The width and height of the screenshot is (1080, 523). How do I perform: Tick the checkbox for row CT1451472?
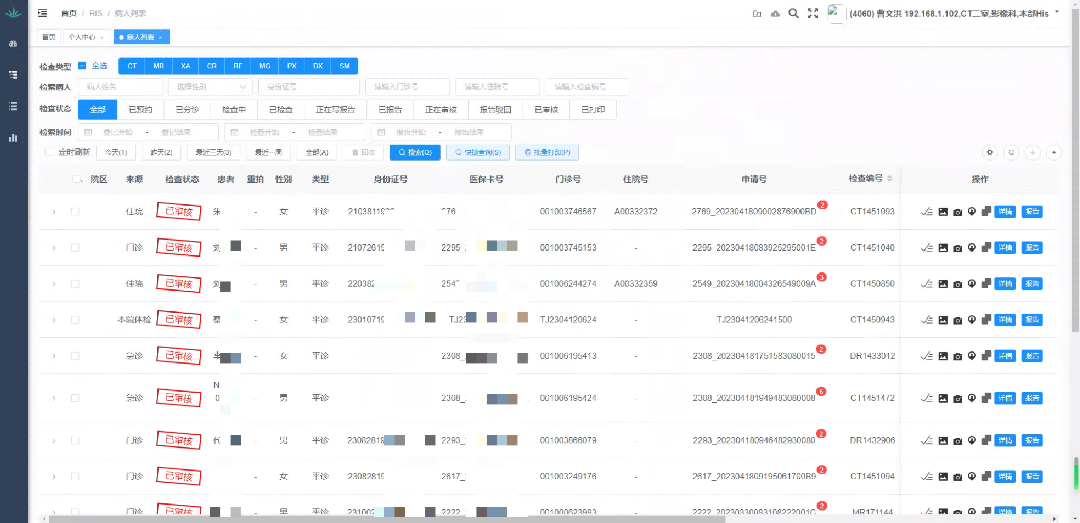[75, 398]
